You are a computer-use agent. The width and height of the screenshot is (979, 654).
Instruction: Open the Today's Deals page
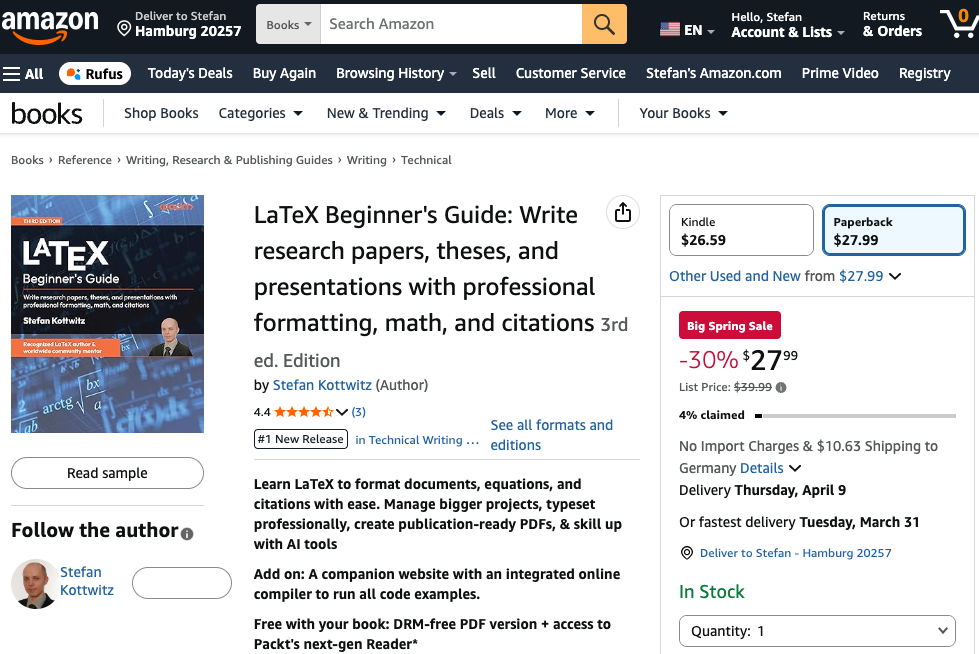tap(190, 73)
